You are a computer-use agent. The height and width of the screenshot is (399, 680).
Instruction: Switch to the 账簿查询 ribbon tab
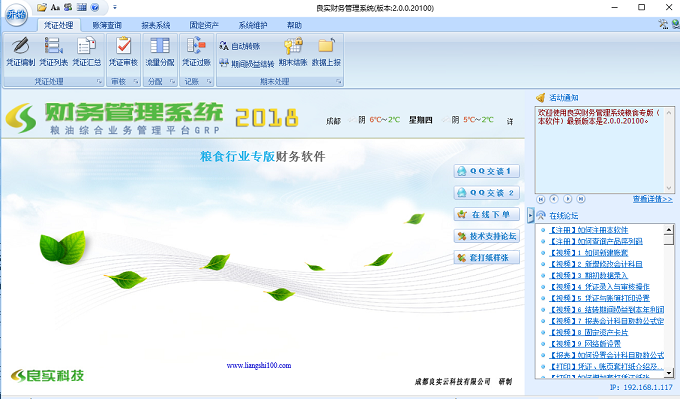(107, 25)
